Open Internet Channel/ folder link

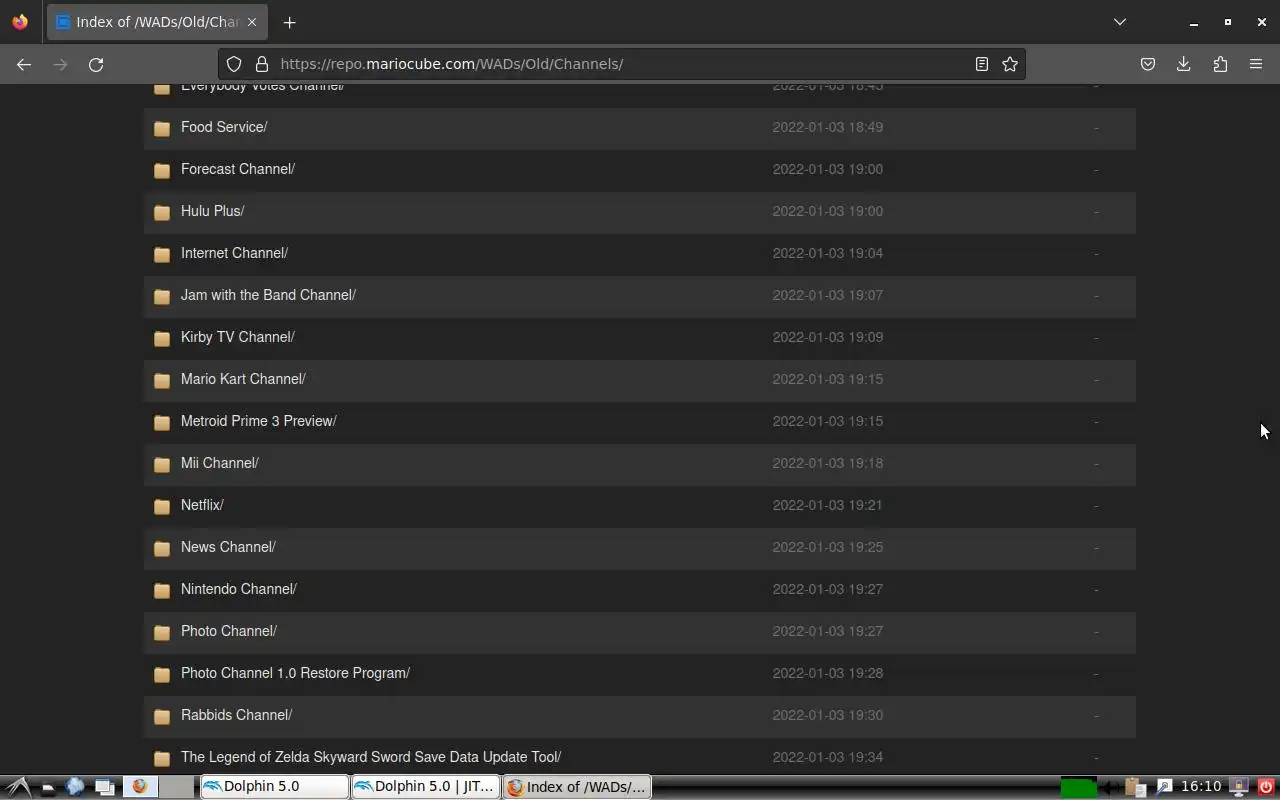click(234, 253)
